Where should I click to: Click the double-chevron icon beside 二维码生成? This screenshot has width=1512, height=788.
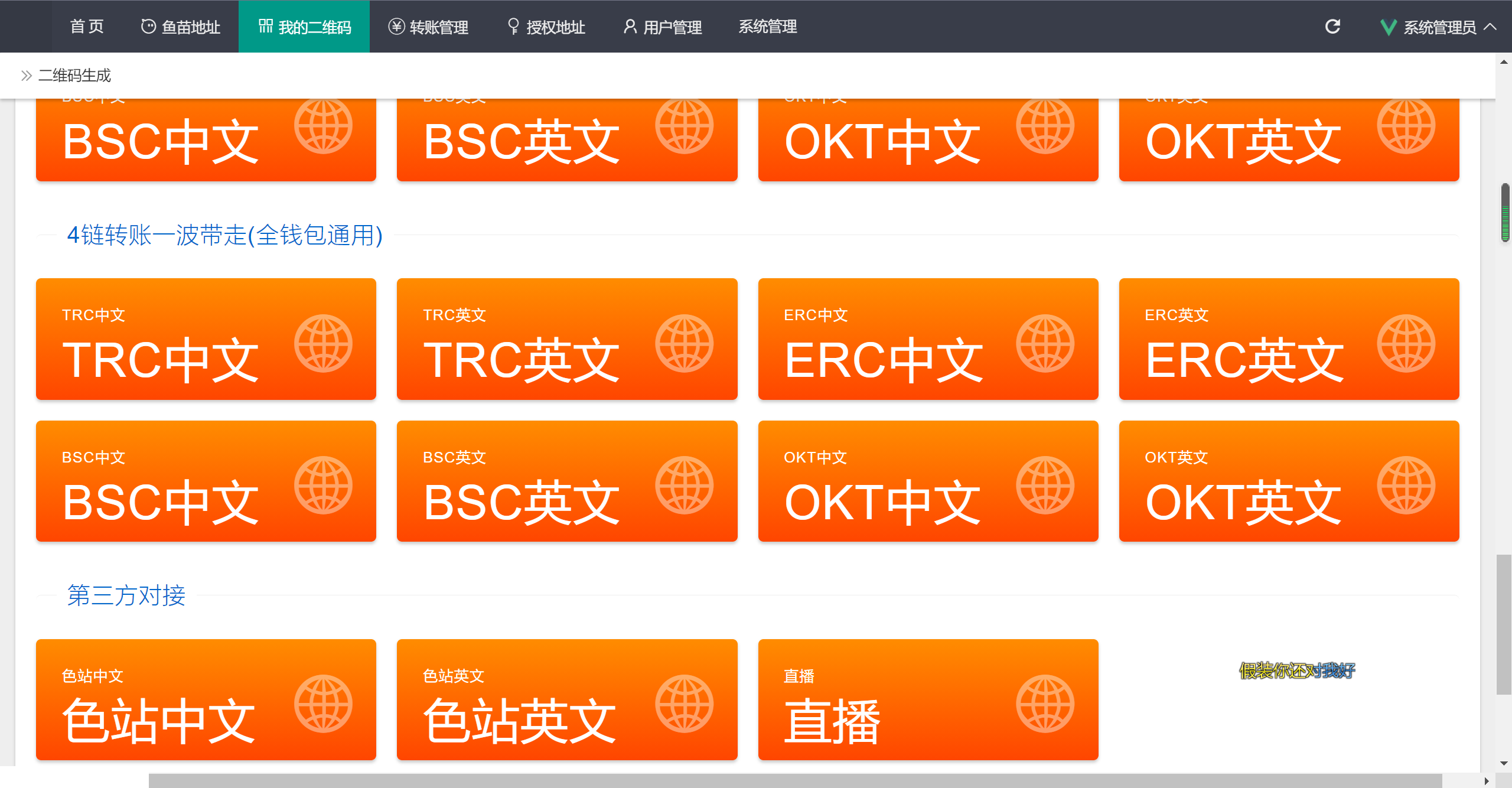[x=26, y=76]
